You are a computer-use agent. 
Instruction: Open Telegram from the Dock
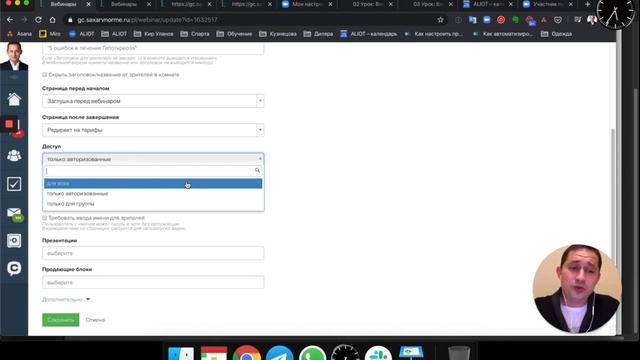279,353
